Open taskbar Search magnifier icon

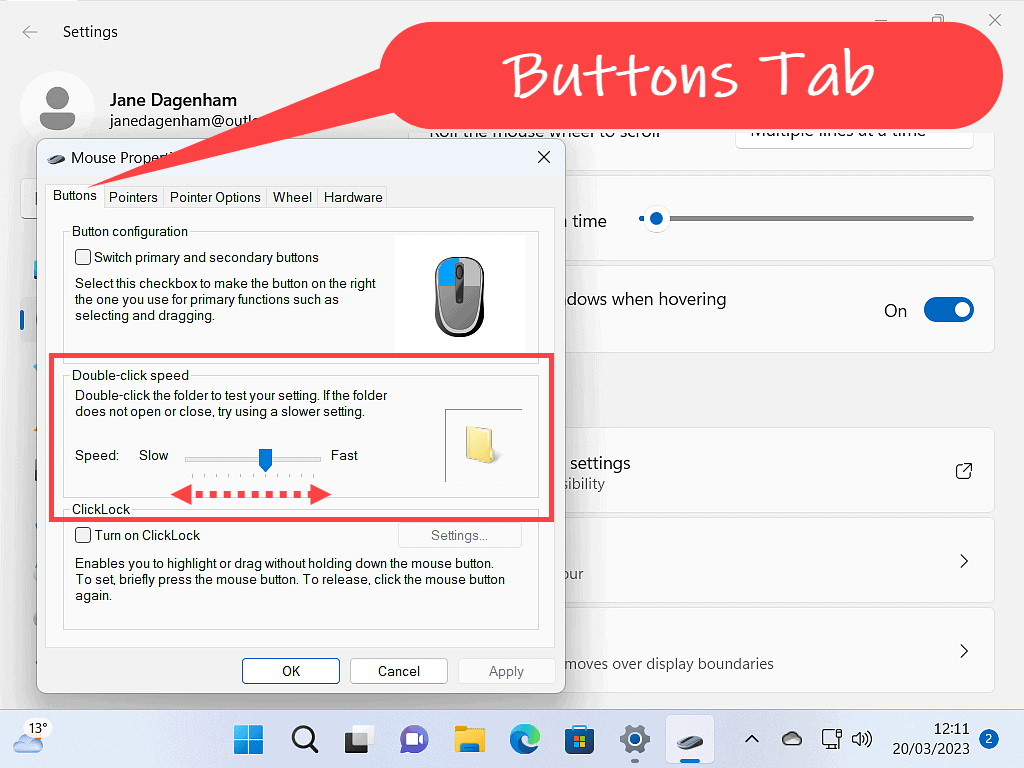[x=304, y=740]
